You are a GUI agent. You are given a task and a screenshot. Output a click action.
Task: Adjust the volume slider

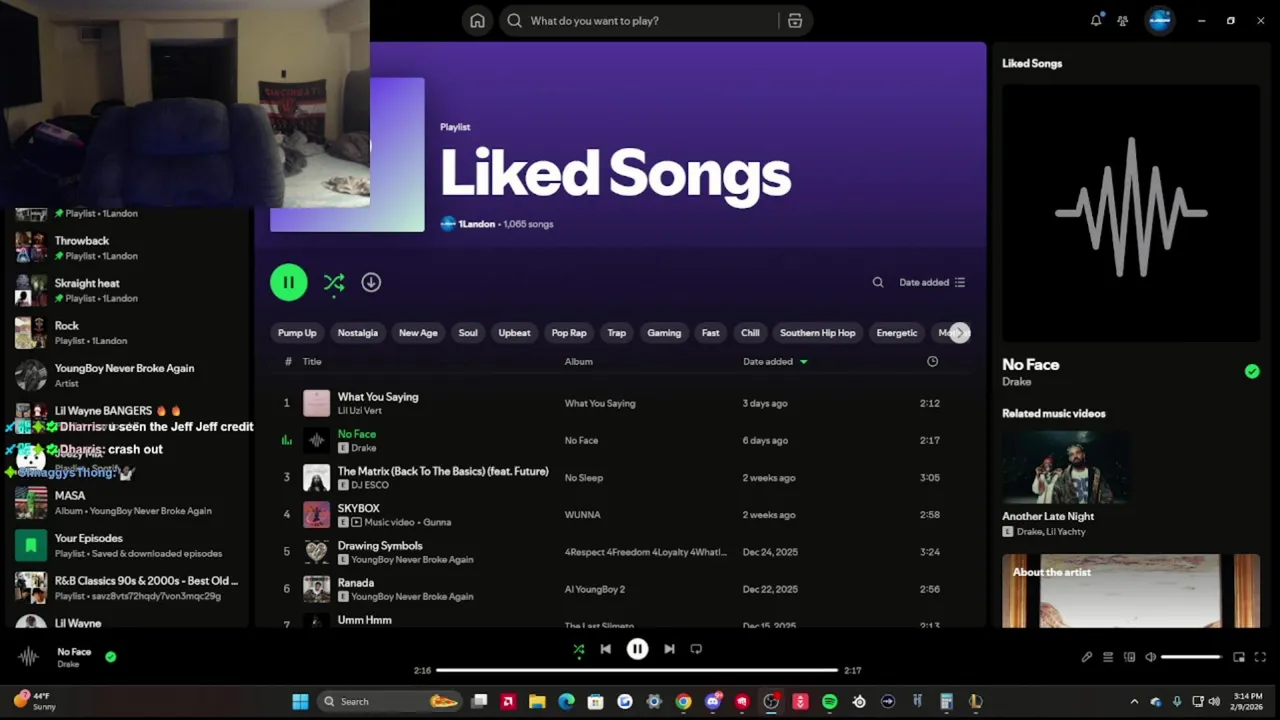coord(1191,657)
